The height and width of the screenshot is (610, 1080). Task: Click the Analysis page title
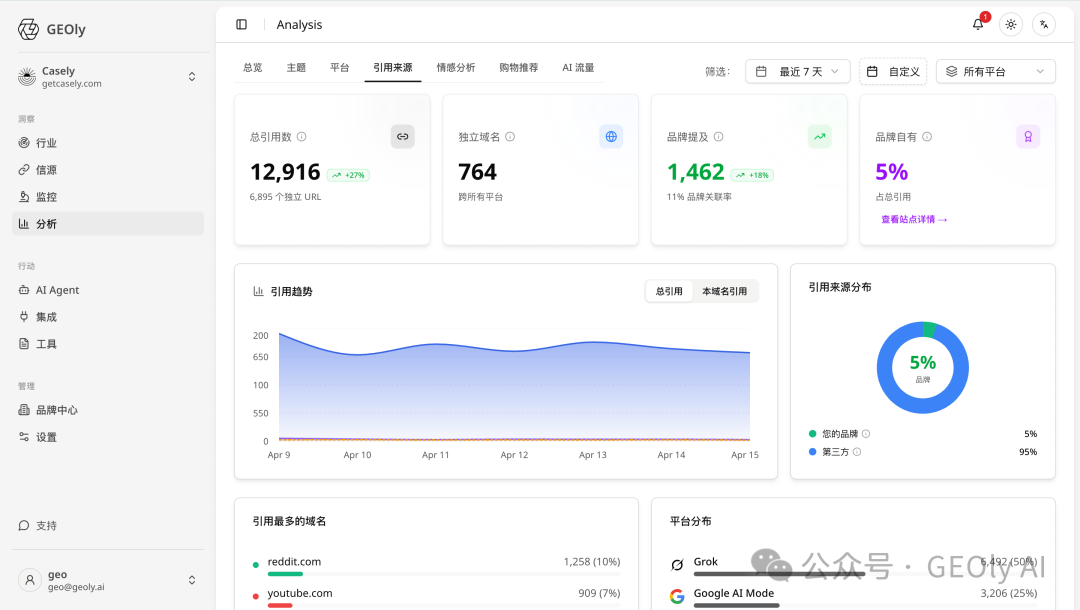point(299,25)
